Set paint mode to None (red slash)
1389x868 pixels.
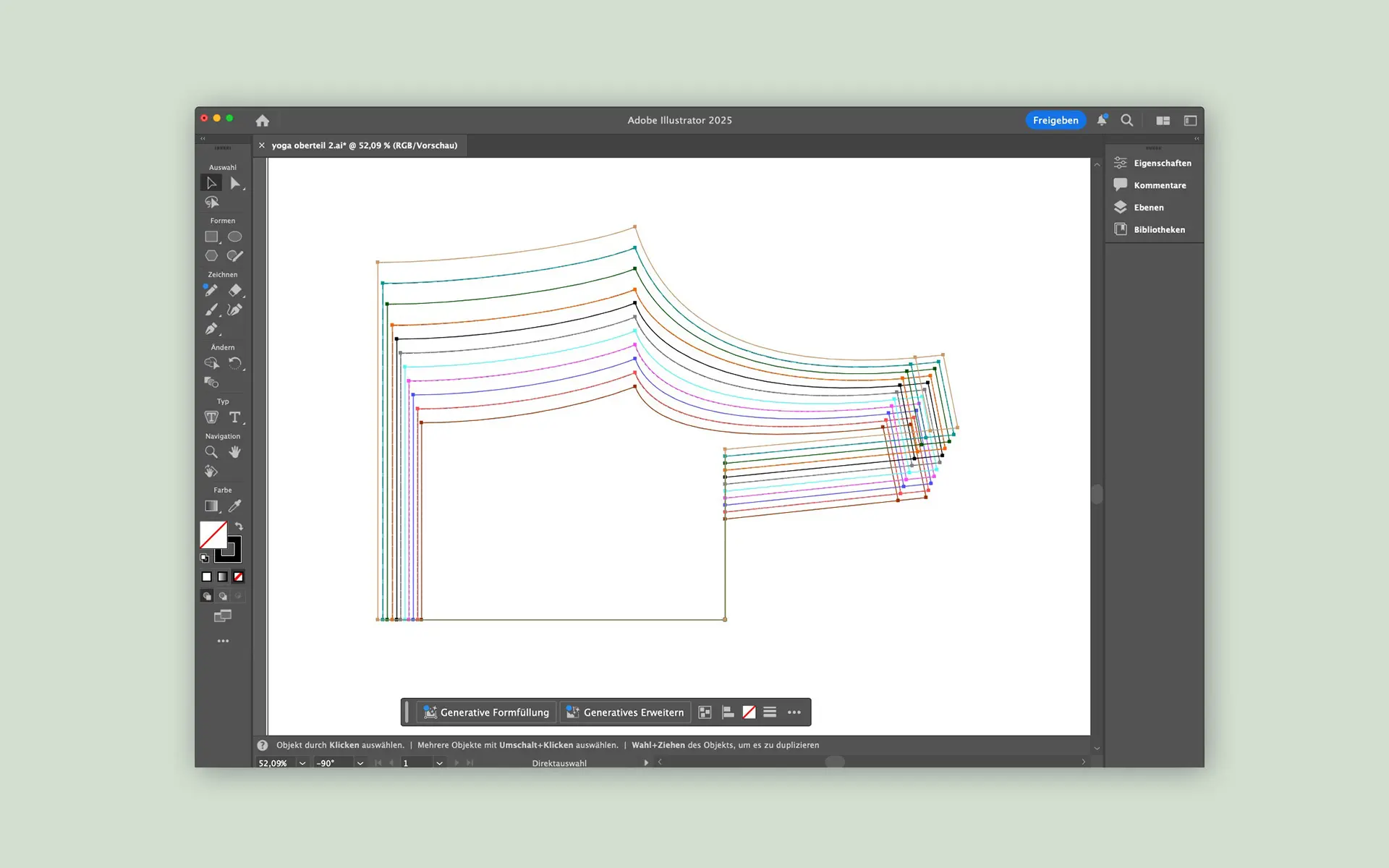click(x=238, y=576)
